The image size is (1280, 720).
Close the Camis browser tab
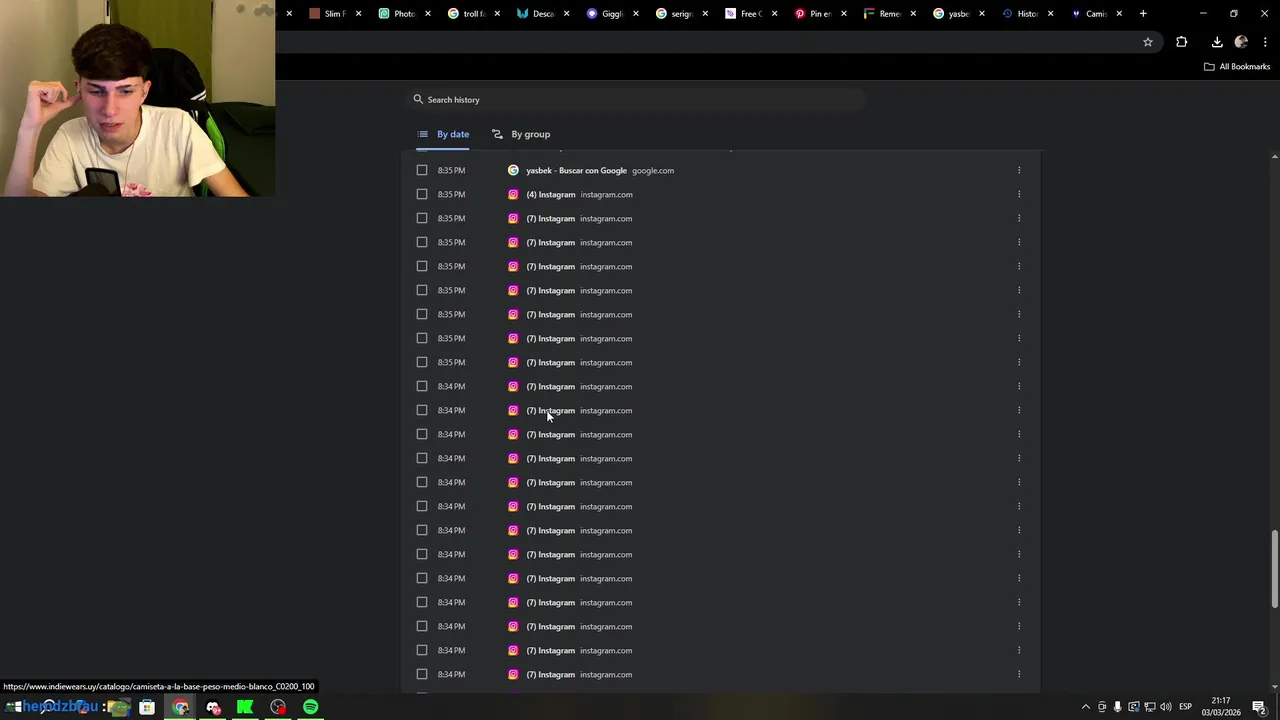[x=1119, y=14]
